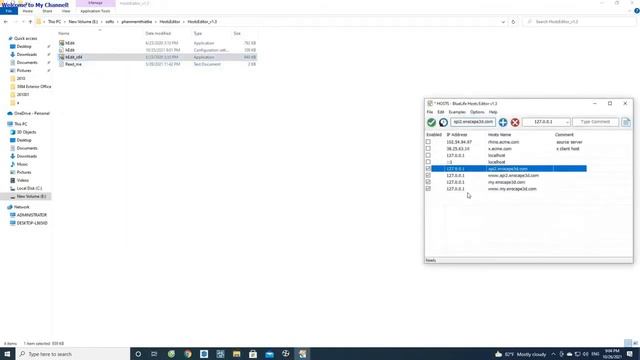The image size is (640, 360).
Task: Click the Task View icon on taskbar
Action: (x=154, y=354)
